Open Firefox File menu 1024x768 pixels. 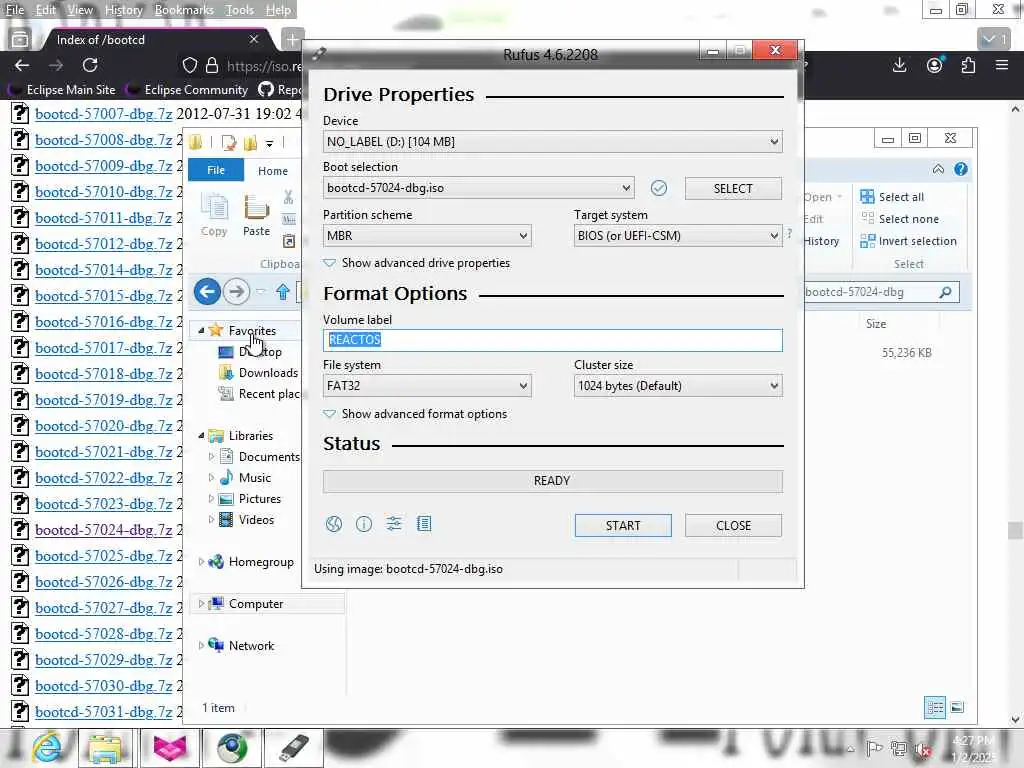click(x=14, y=10)
